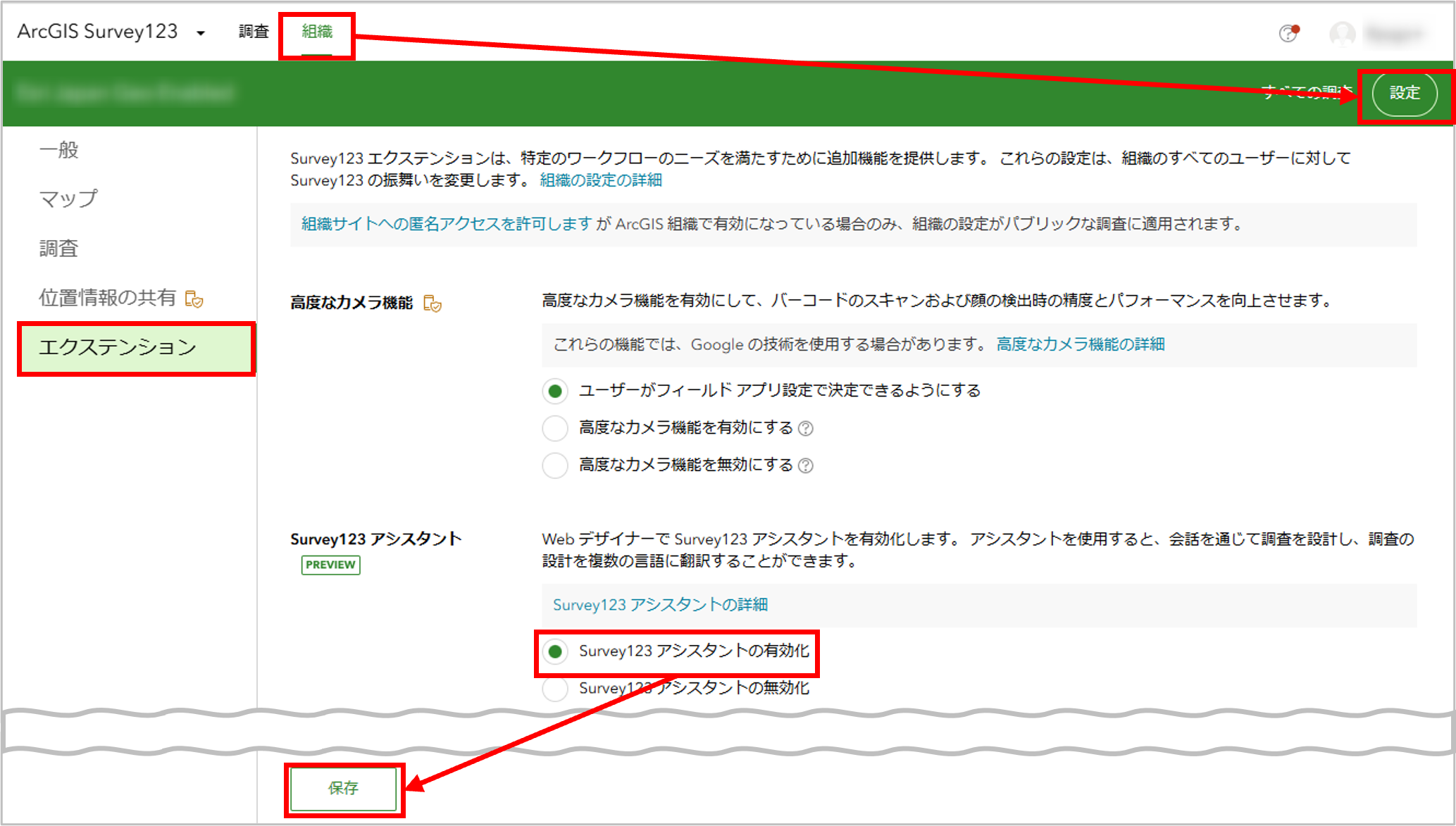Open マップ settings in sidebar

click(x=68, y=199)
